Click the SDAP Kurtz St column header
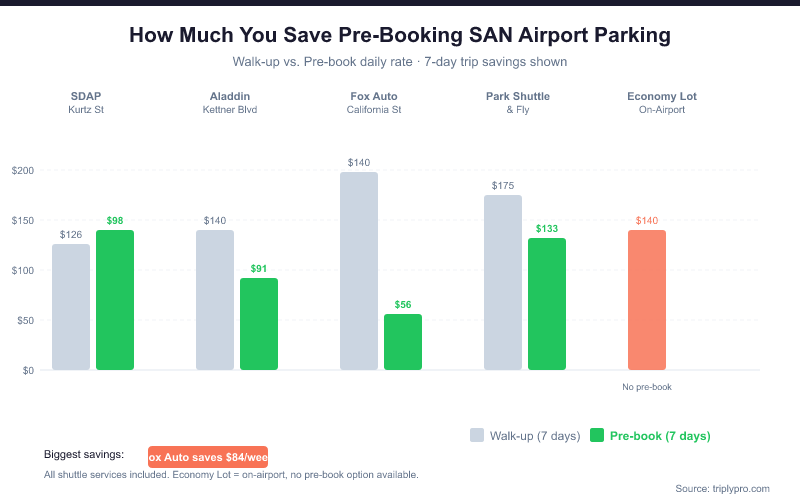The height and width of the screenshot is (500, 800). point(86,102)
